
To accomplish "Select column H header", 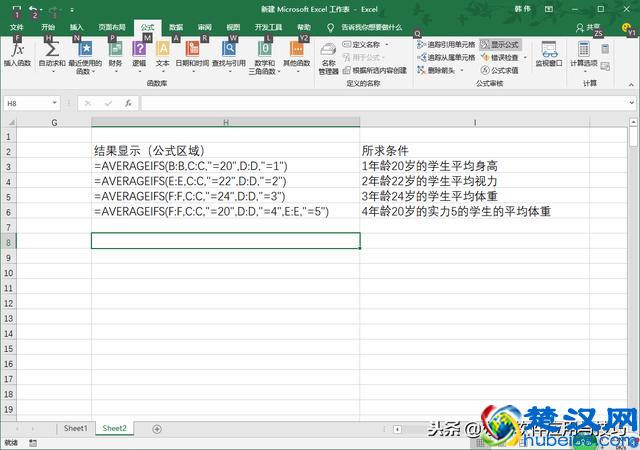I will tap(226, 122).
